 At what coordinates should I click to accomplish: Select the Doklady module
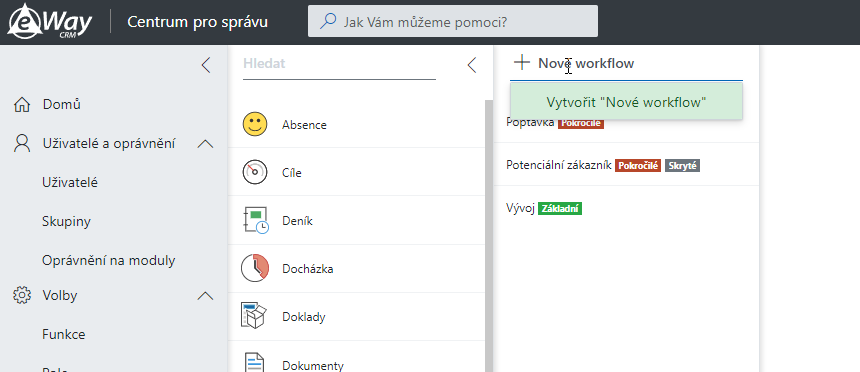point(357,317)
